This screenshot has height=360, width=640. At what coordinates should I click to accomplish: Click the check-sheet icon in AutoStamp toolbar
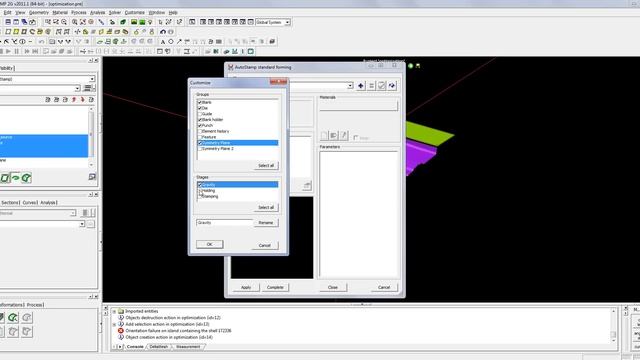[x=382, y=86]
